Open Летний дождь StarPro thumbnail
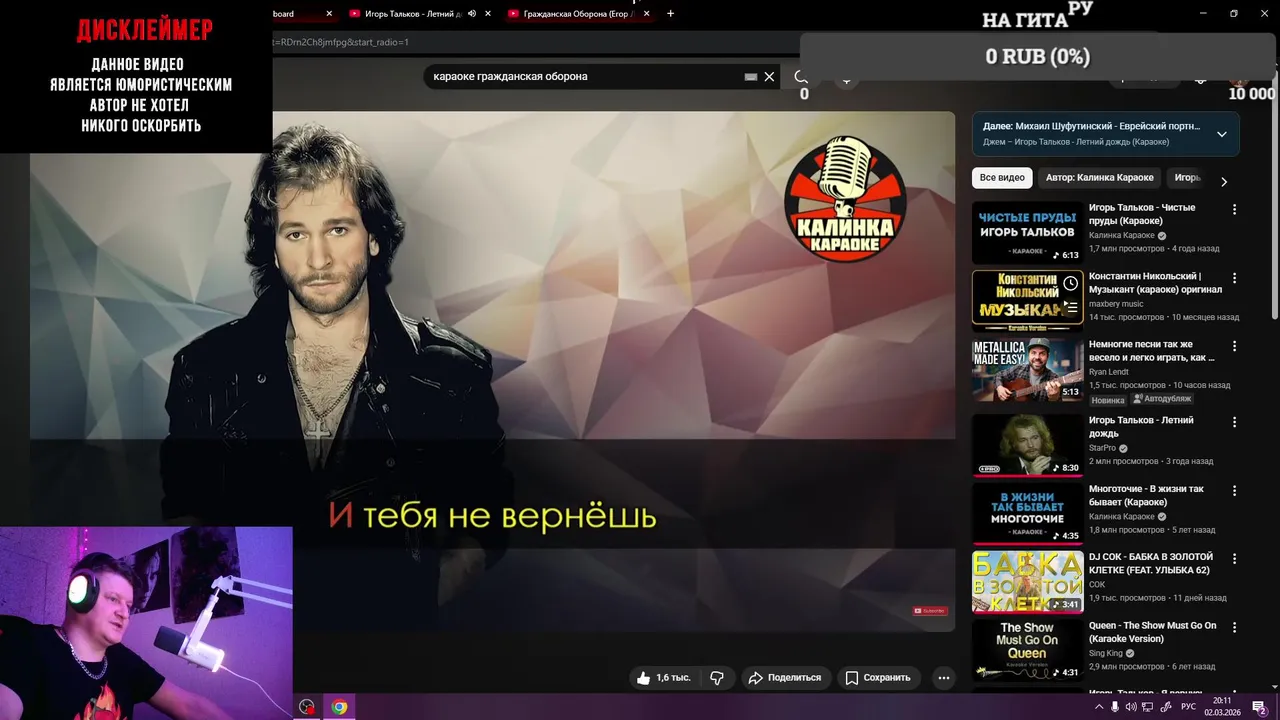Viewport: 1280px width, 720px height. click(x=1027, y=445)
